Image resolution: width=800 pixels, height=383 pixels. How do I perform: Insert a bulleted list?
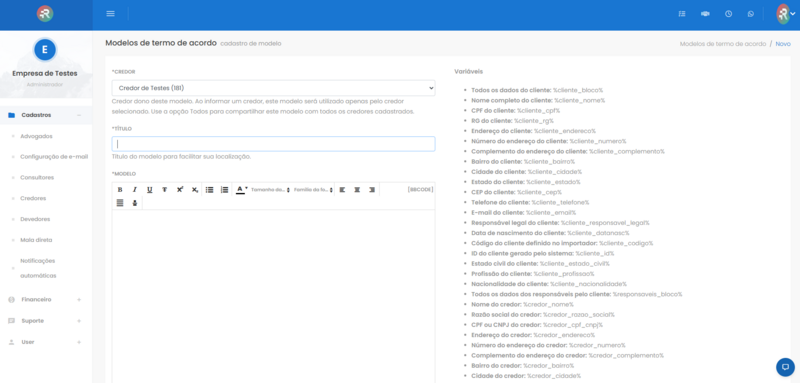[x=209, y=190]
